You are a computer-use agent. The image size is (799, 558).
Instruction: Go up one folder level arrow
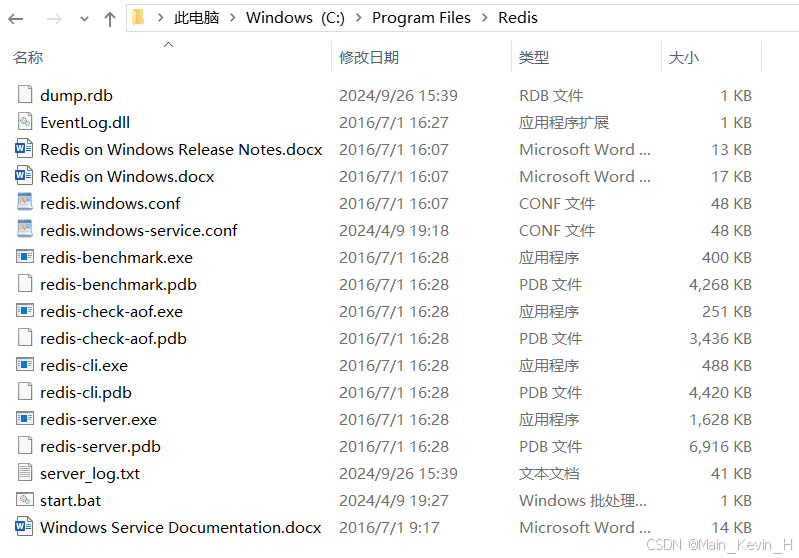(110, 19)
